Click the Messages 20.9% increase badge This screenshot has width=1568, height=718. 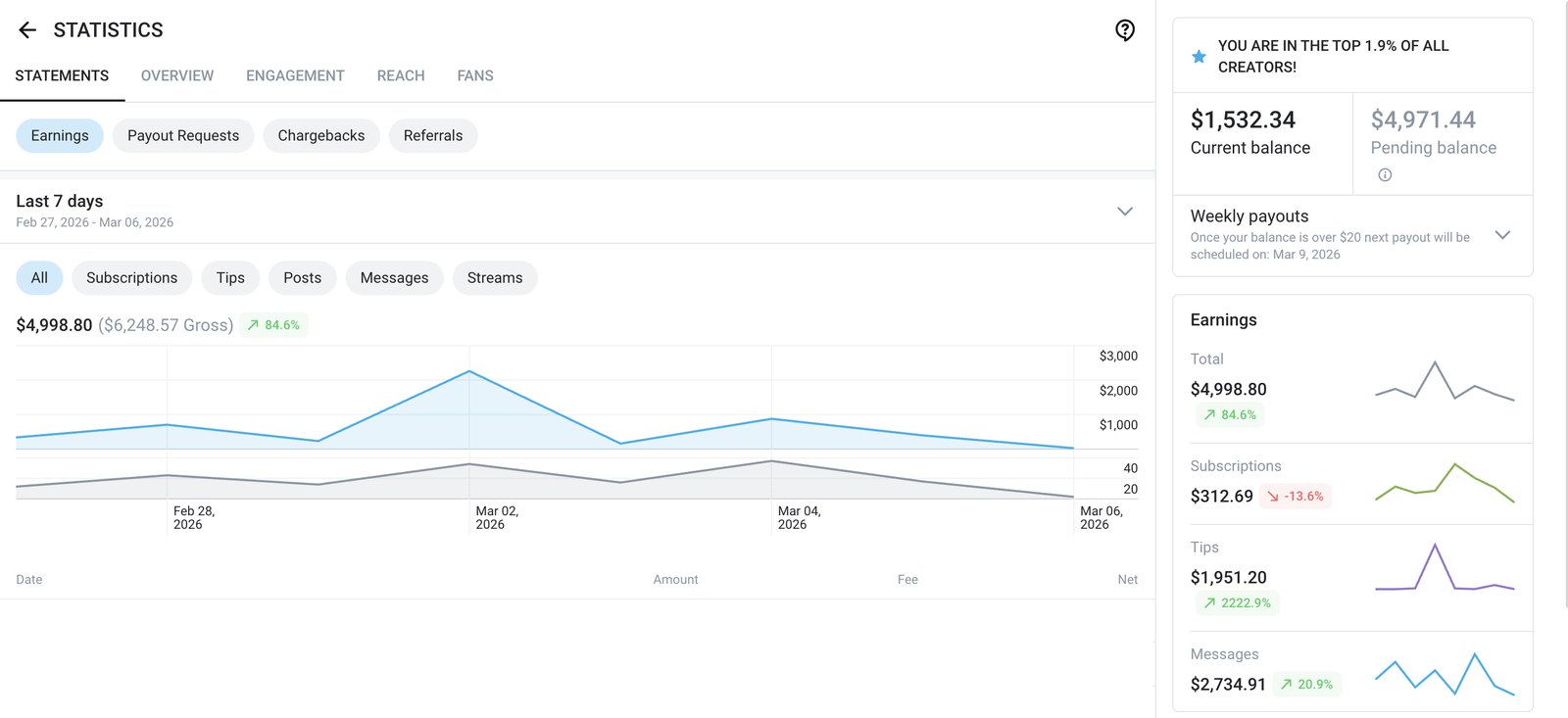1306,685
